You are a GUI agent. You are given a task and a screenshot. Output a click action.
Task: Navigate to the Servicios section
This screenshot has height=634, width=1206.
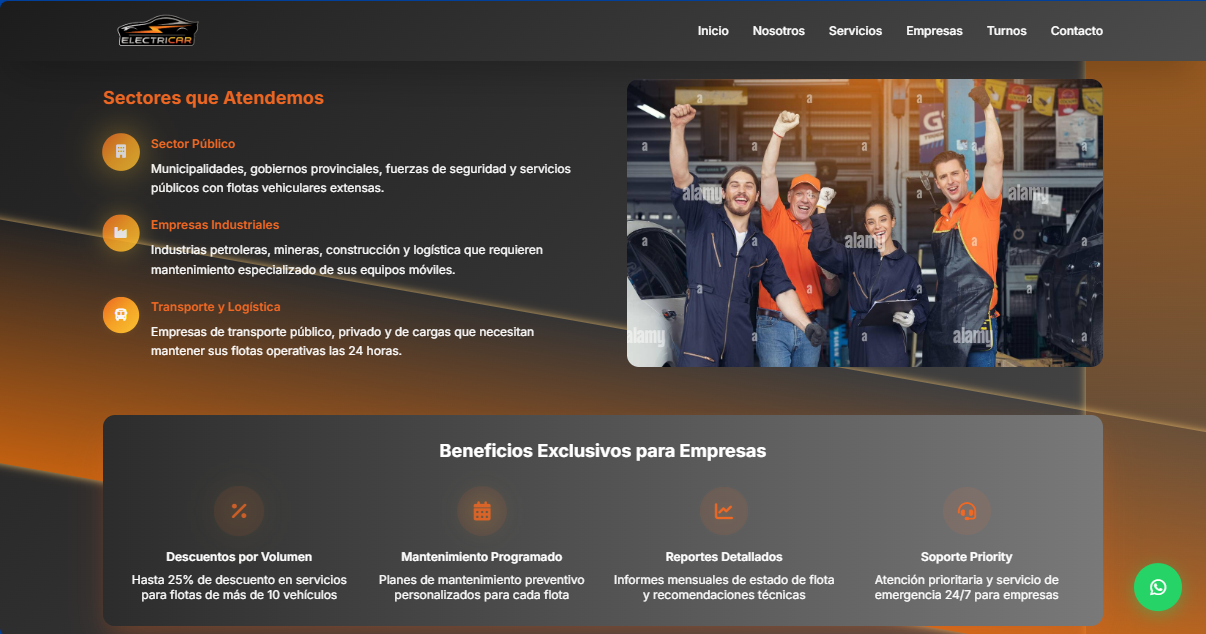[855, 31]
